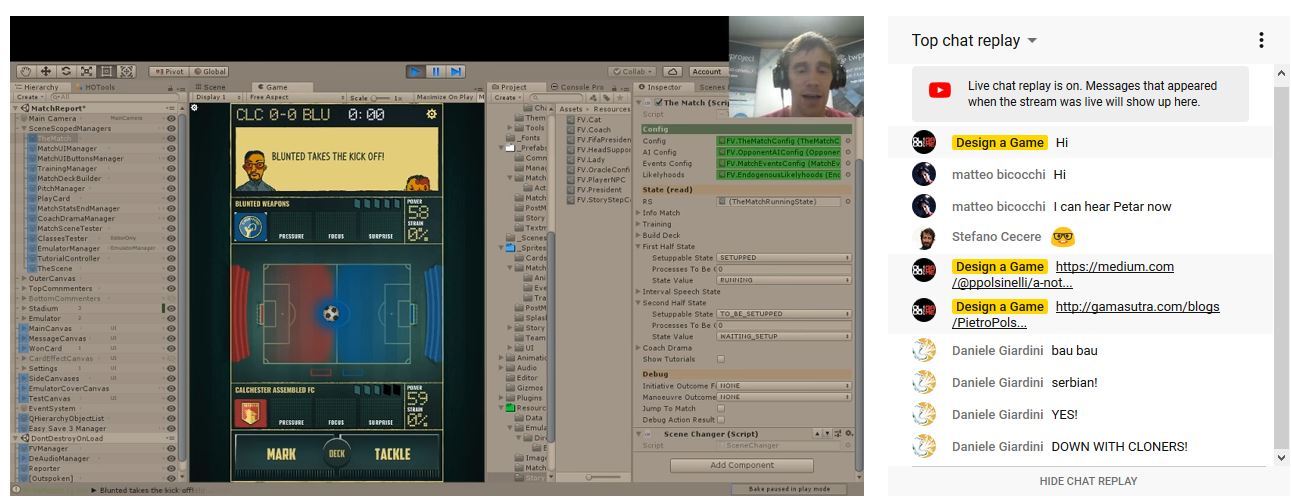Open Second Half Setuppable State dropdown
Screen dimensions: 1291x504
tap(784, 314)
